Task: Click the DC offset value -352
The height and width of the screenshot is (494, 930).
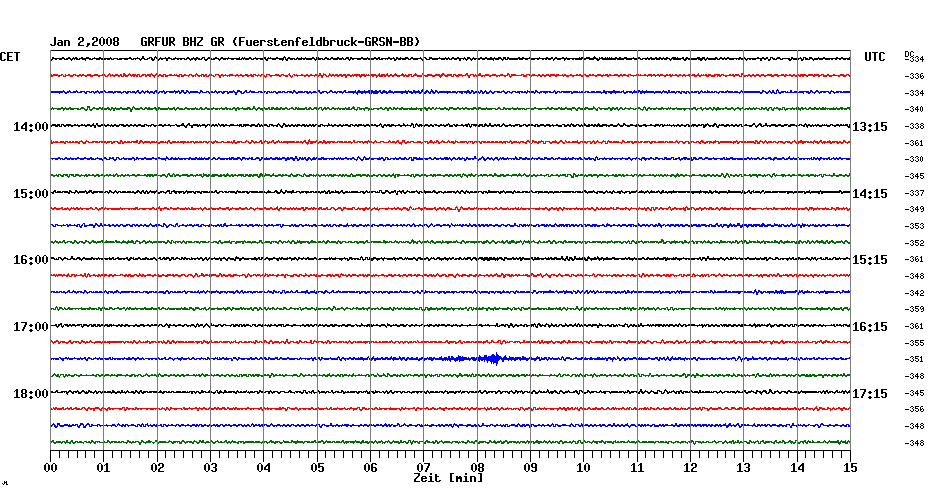Action: (x=914, y=243)
